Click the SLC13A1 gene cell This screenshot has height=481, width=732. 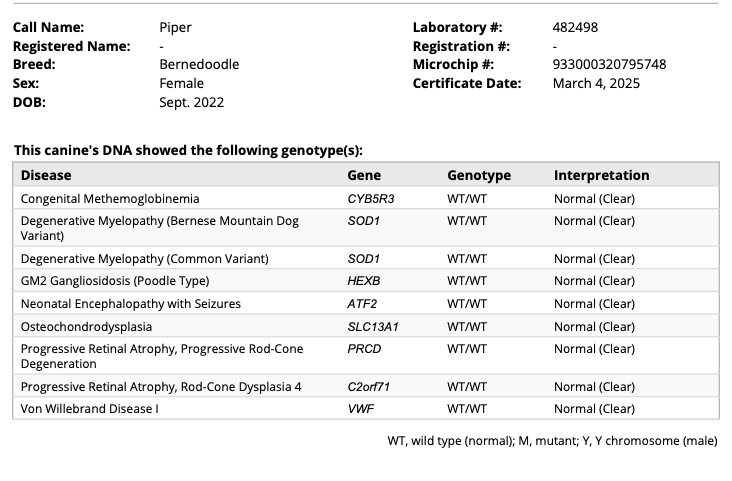pos(374,327)
